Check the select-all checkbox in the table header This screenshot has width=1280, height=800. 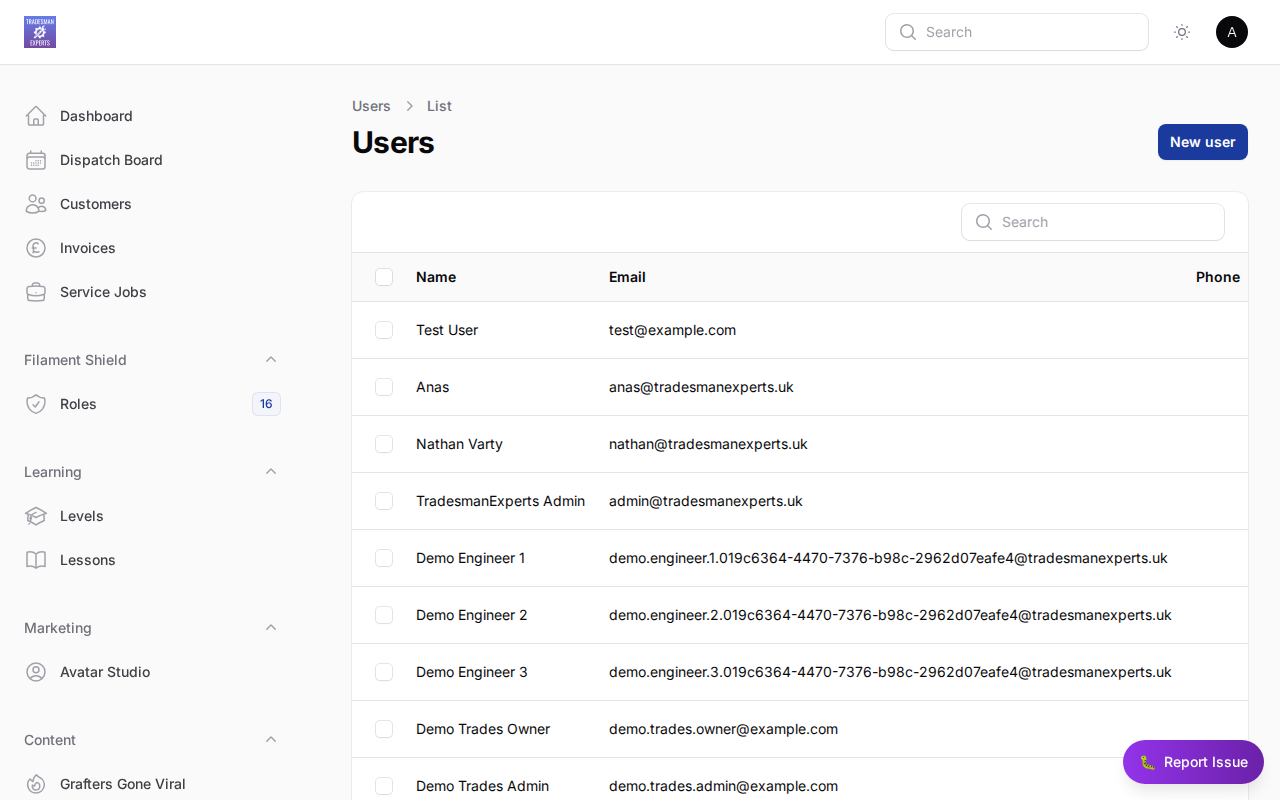(384, 277)
